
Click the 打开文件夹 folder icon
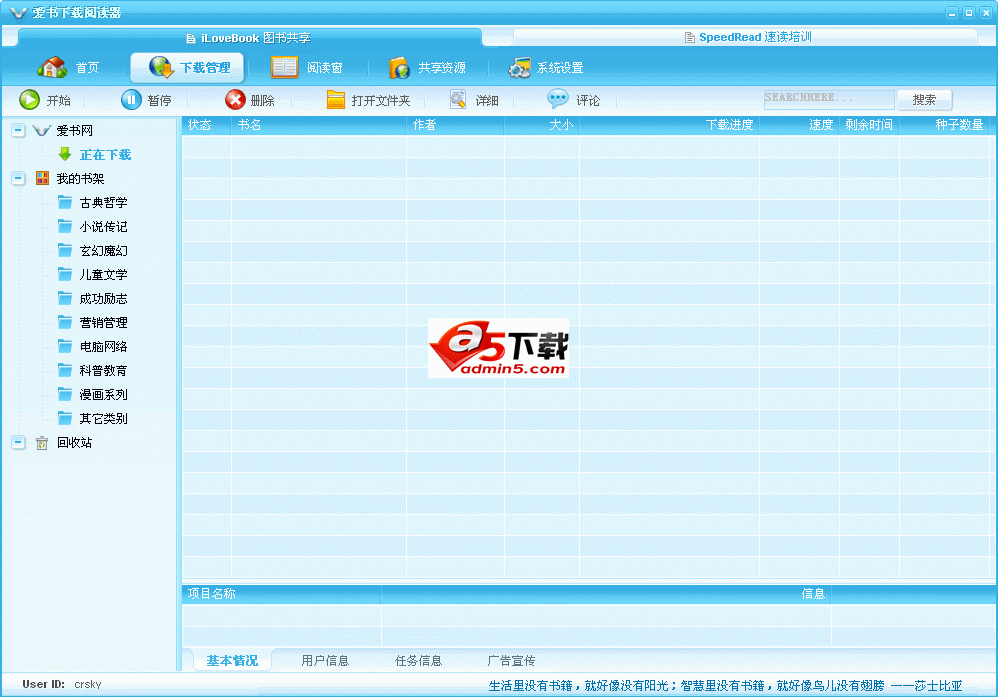coord(335,100)
